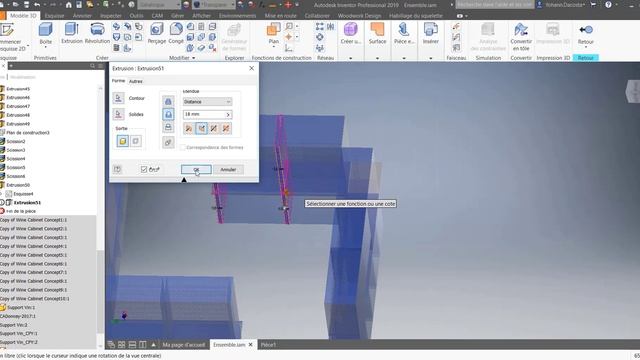Click the dialog help icon at bottom-left of Extrusion dialog

(x=118, y=169)
